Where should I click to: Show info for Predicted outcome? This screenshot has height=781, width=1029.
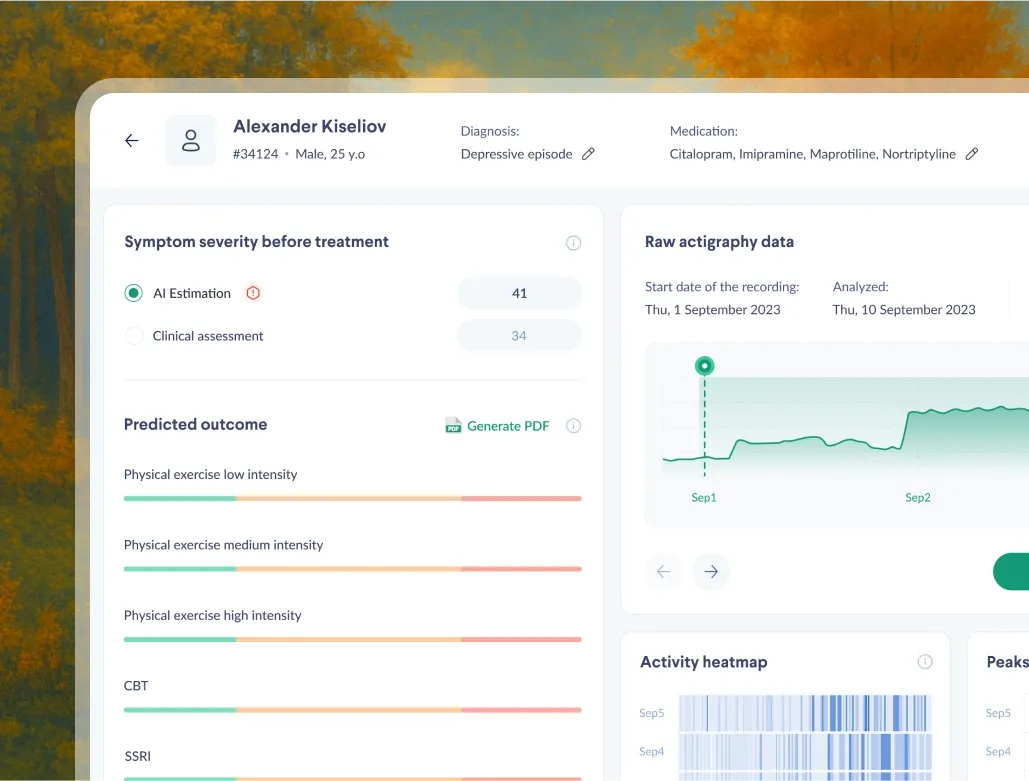coord(574,426)
